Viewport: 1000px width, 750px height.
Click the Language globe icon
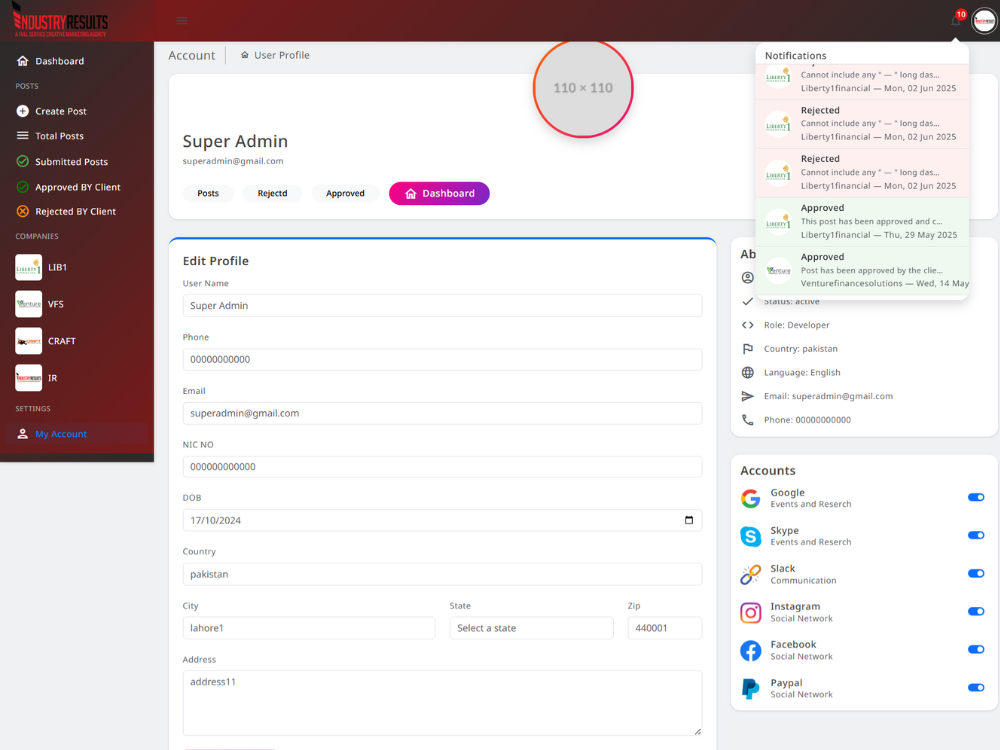(x=747, y=372)
